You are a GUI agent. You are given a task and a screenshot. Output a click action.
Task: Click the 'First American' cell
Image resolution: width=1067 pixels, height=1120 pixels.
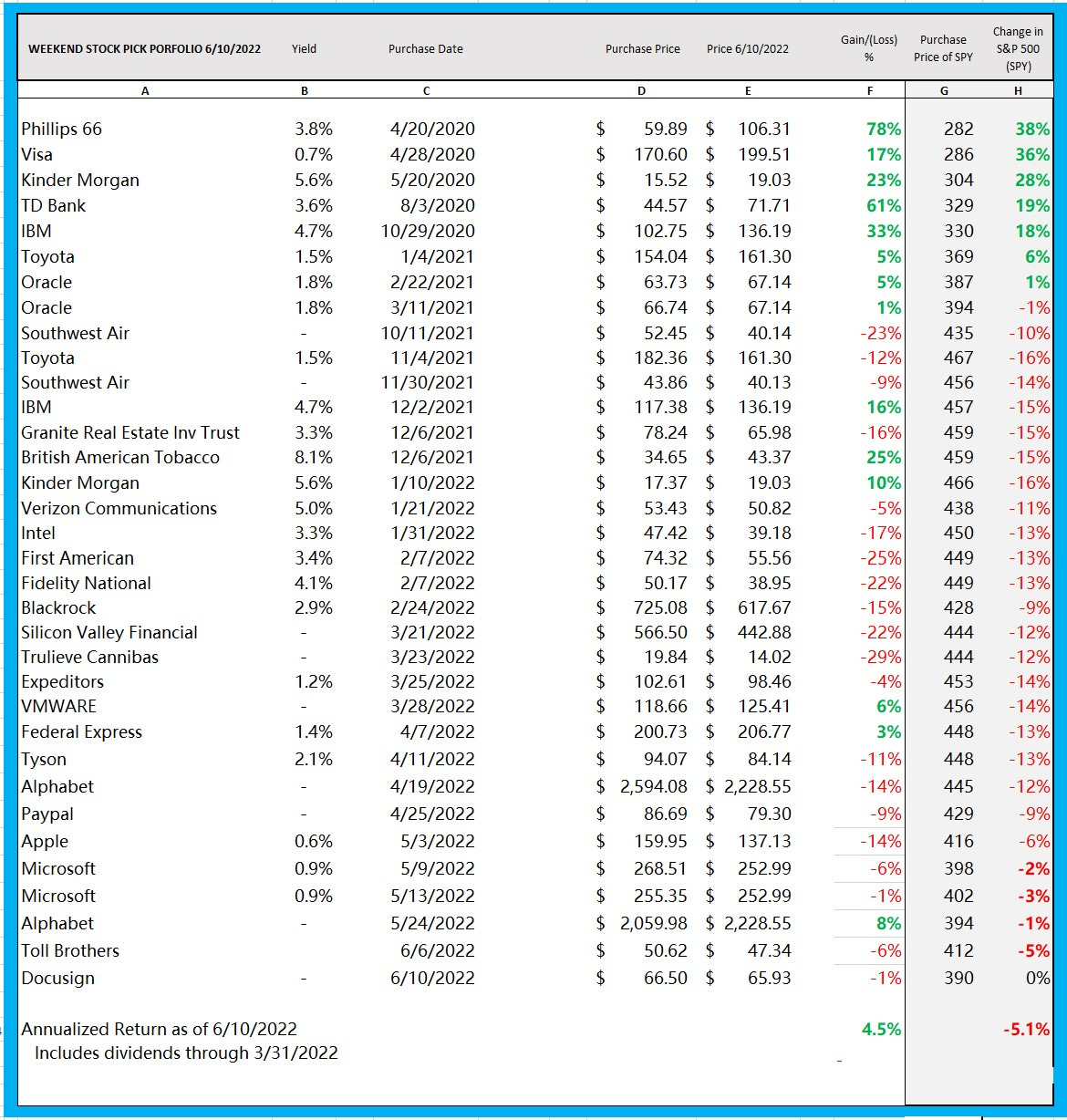pyautogui.click(x=78, y=557)
